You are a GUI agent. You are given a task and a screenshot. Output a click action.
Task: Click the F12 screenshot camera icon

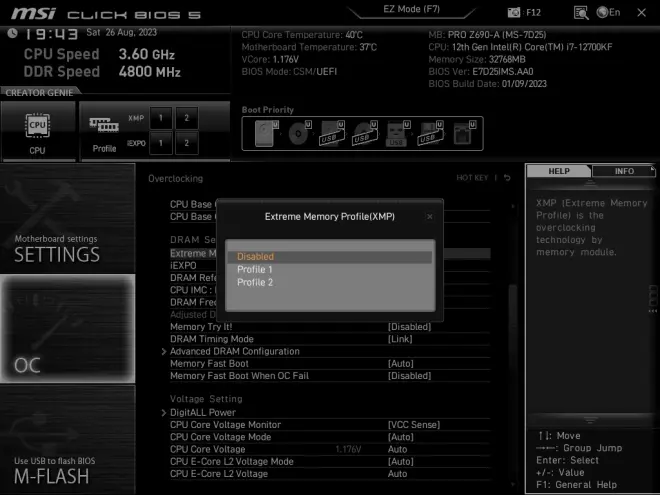click(x=514, y=12)
